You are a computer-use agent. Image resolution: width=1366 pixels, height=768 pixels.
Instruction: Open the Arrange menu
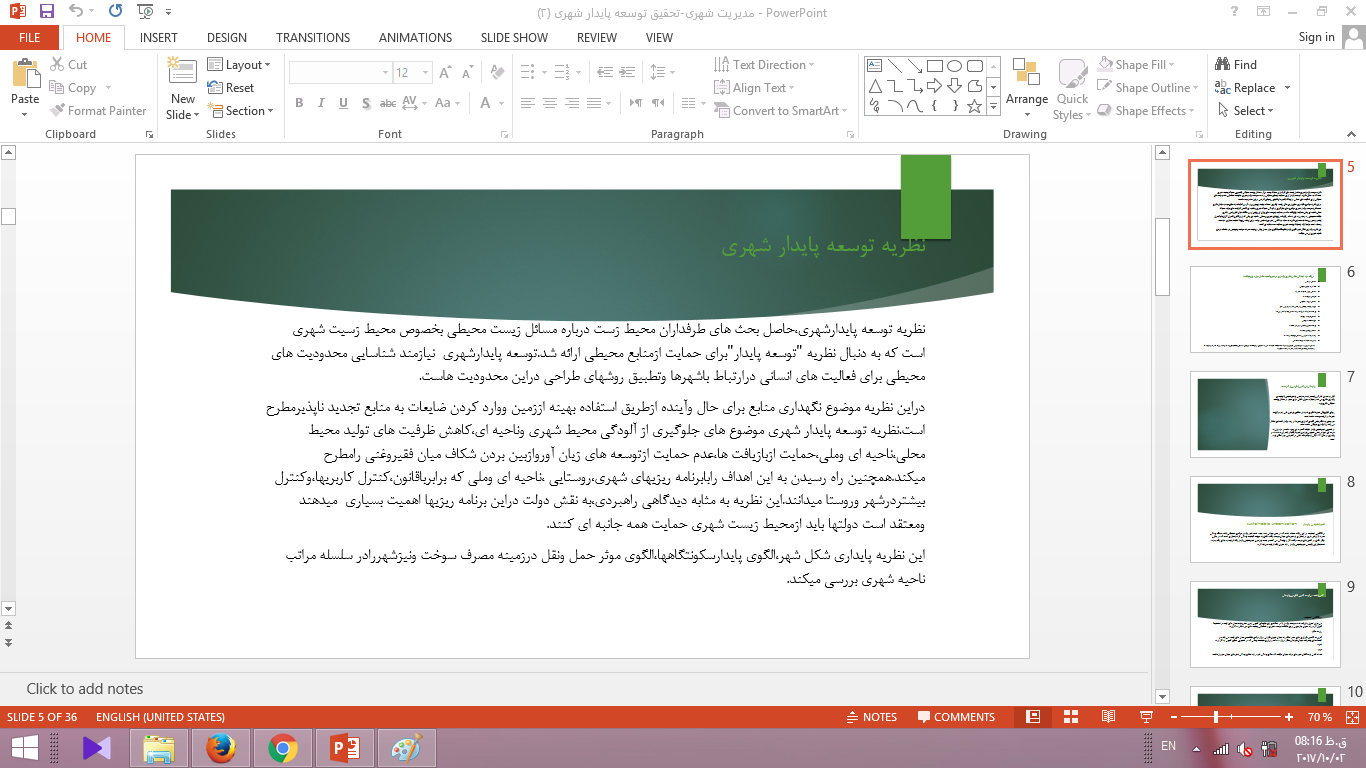point(1027,90)
